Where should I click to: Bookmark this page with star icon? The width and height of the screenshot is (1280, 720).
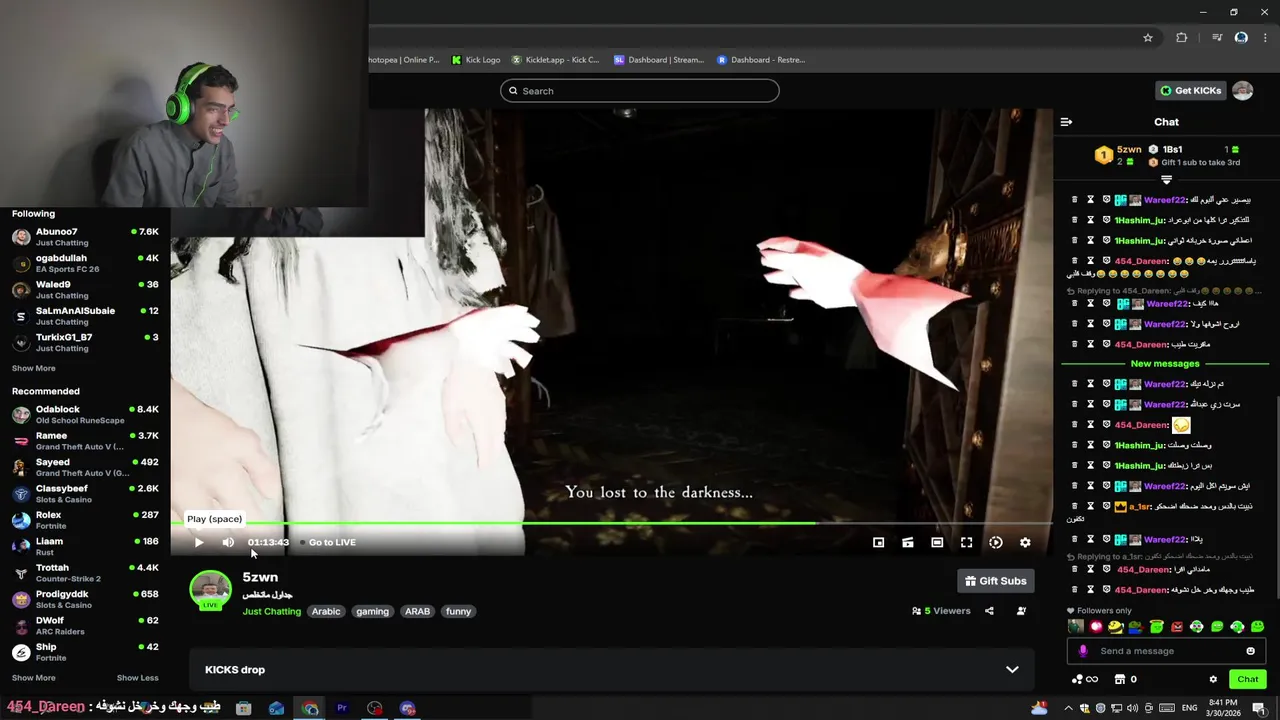(1148, 38)
